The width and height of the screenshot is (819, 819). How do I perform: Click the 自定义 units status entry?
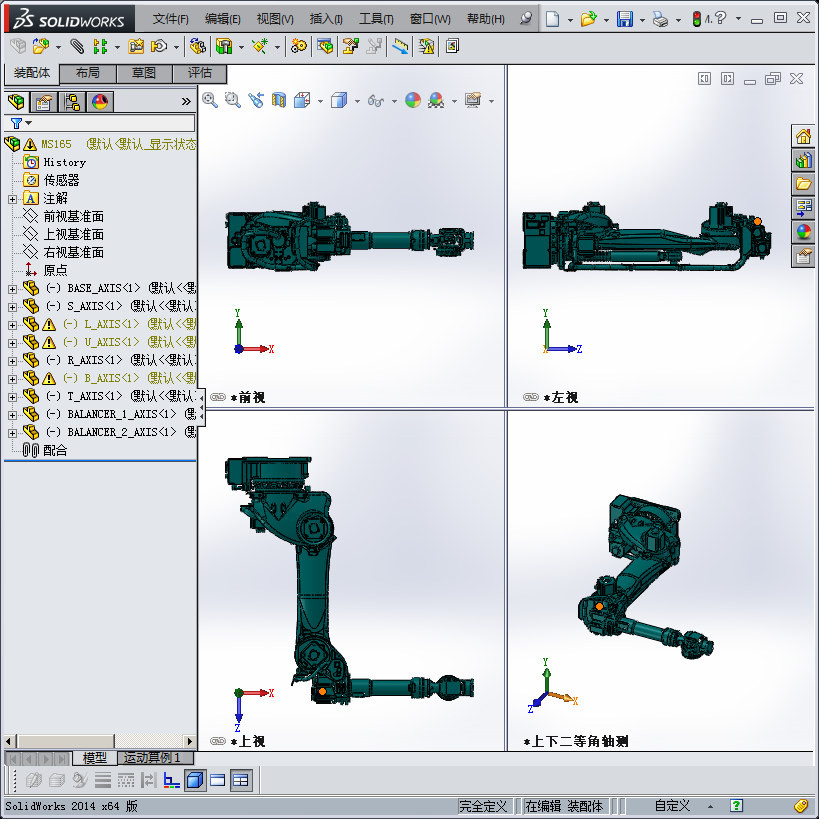tap(672, 806)
